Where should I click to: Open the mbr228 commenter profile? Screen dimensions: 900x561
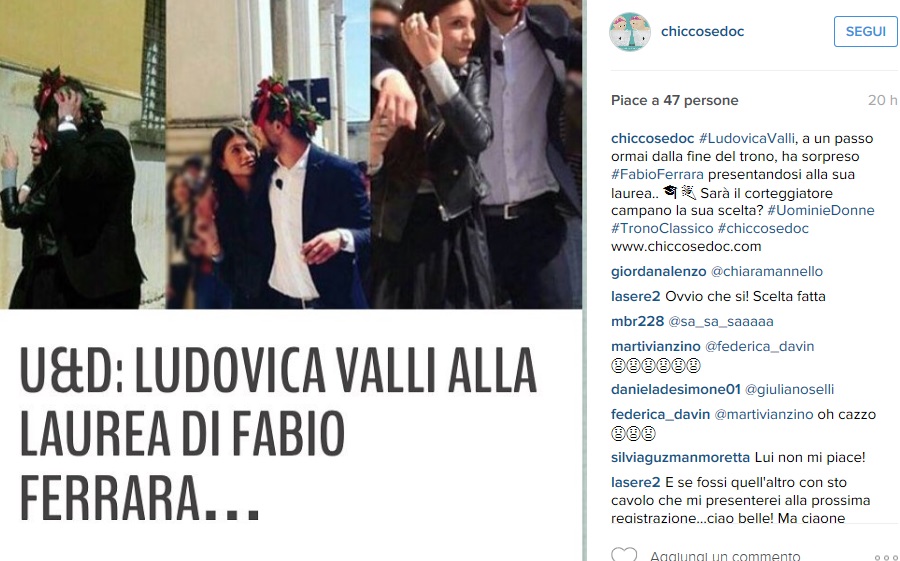(x=637, y=321)
